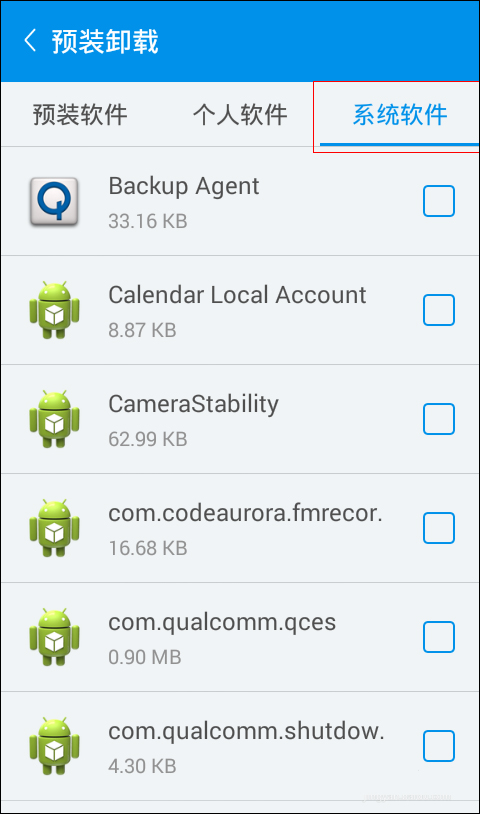
Task: Tick the com.qualcomm.qces checkbox
Action: (439, 637)
